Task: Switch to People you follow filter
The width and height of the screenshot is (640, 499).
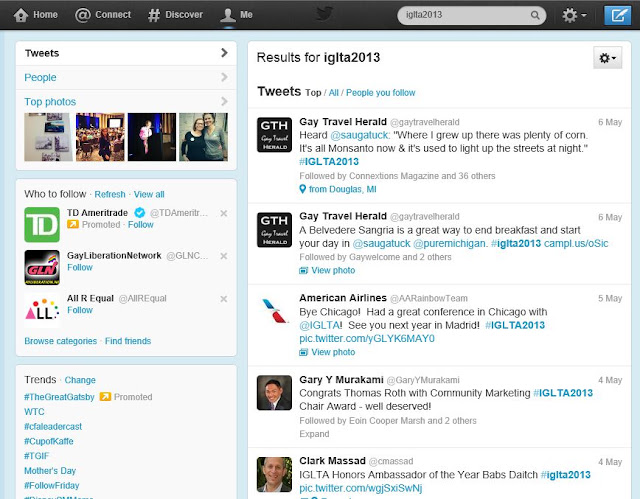Action: tap(380, 93)
